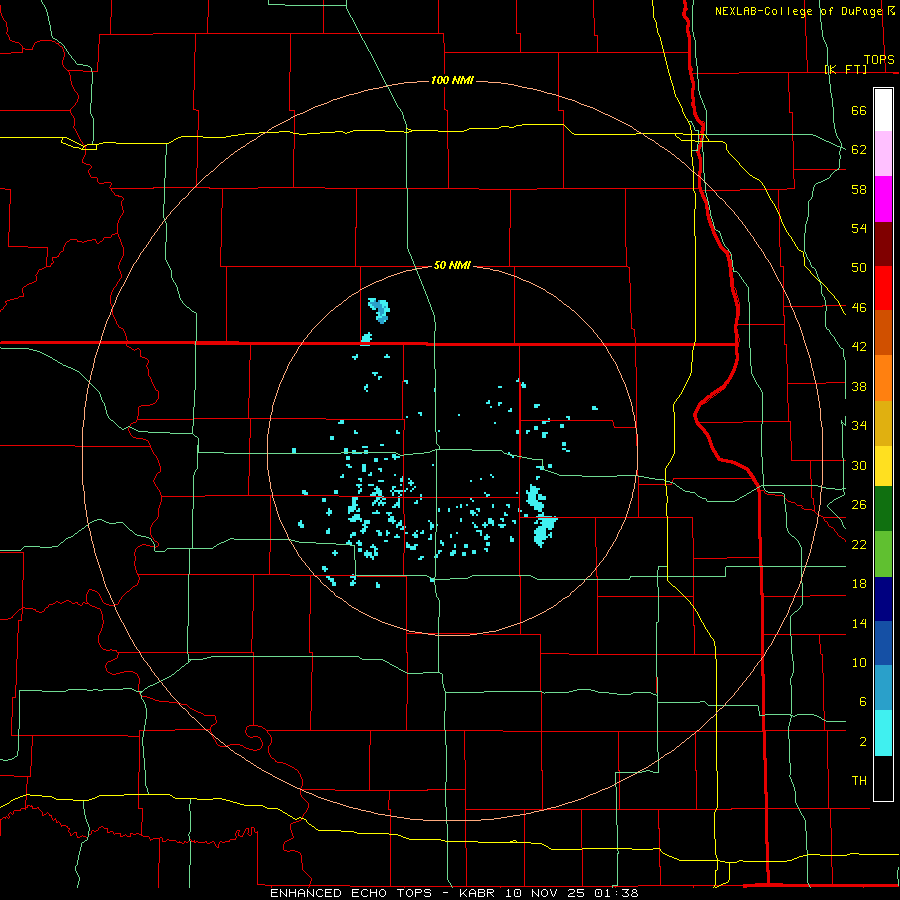
Task: Pick the sky blue 6 kft legend swatch
Action: click(x=883, y=688)
